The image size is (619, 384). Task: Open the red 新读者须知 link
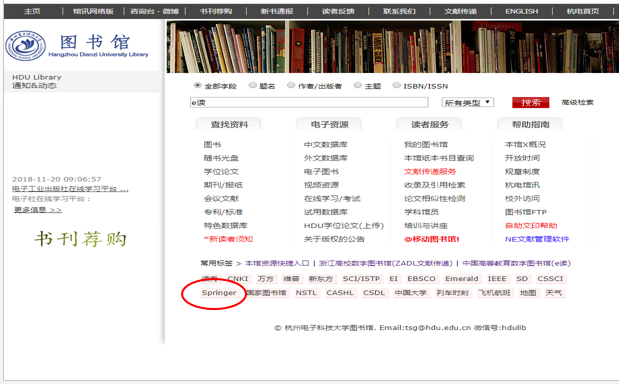228,239
